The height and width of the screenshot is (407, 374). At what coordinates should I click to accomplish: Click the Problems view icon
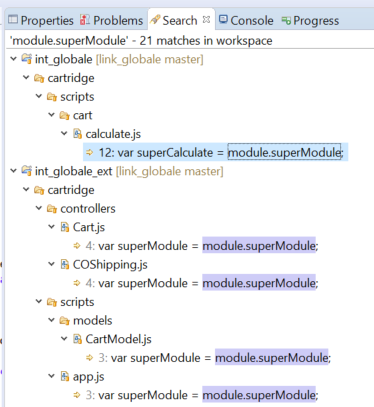pyautogui.click(x=85, y=20)
